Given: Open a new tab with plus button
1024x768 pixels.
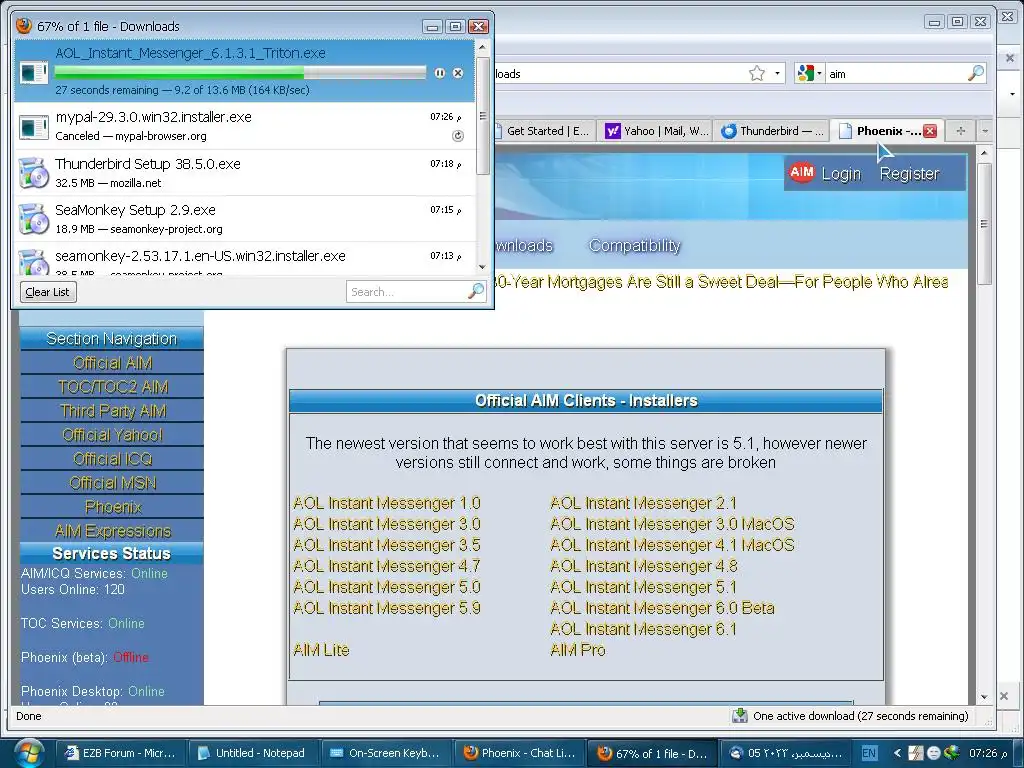Looking at the screenshot, I should [960, 131].
